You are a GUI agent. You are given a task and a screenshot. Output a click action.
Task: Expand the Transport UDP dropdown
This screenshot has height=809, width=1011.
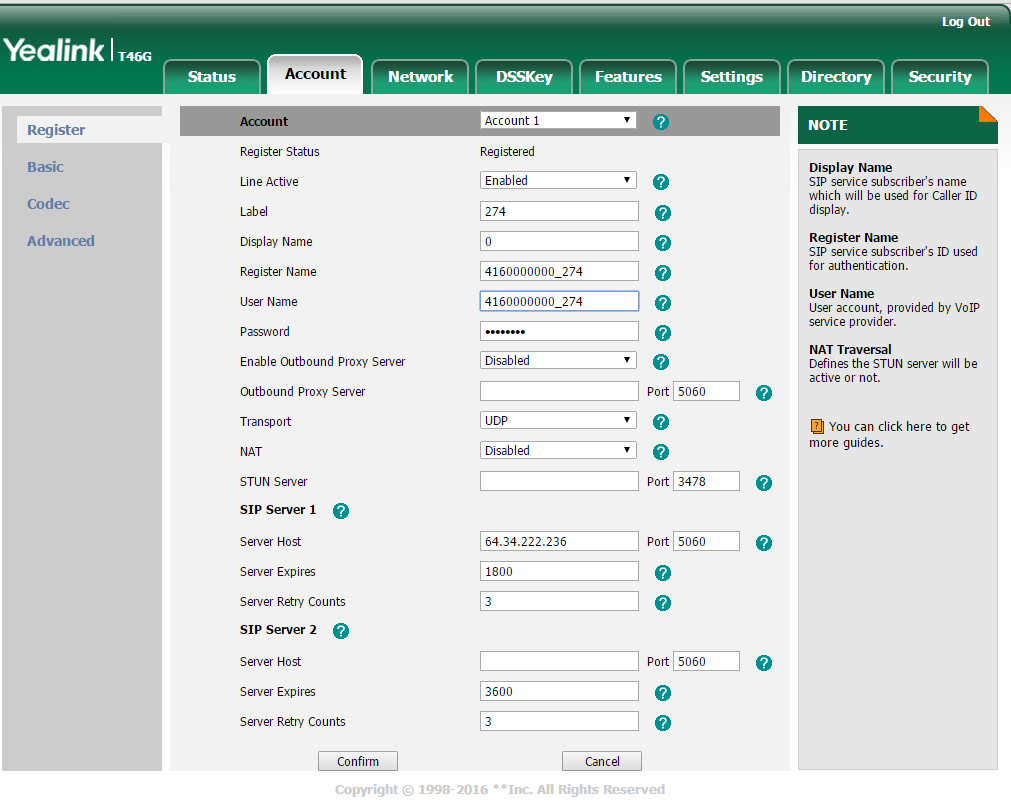coord(558,421)
